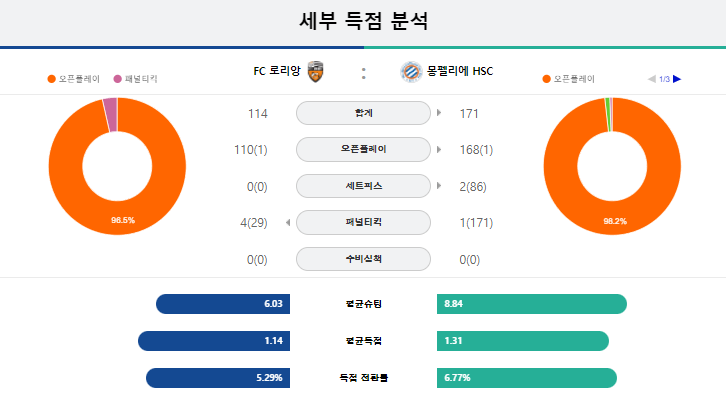This screenshot has height=393, width=726.
Task: Toggle left chart 패널티킥 legend item
Action: pos(136,79)
